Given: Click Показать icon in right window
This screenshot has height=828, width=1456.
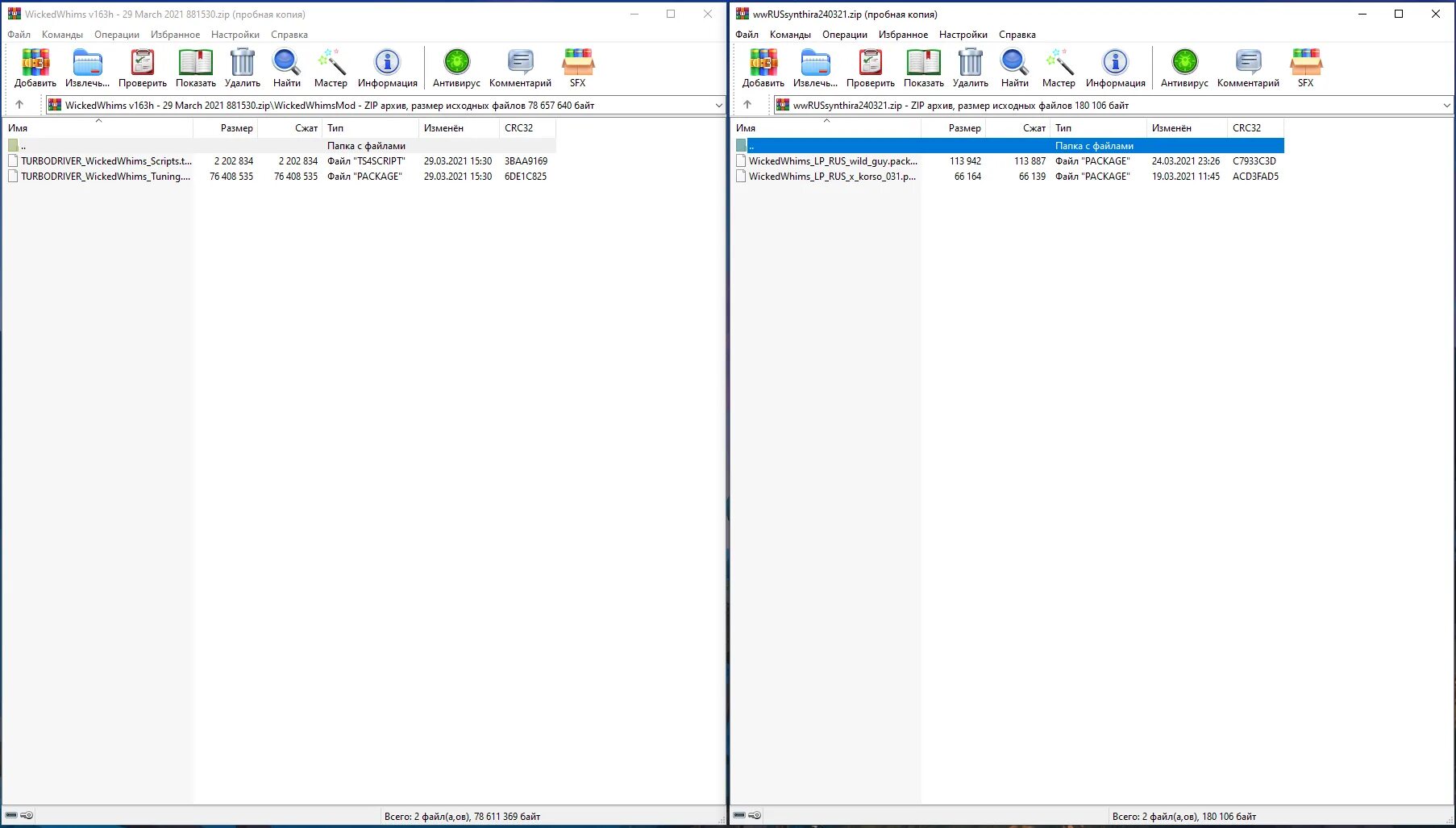Looking at the screenshot, I should coord(924,68).
